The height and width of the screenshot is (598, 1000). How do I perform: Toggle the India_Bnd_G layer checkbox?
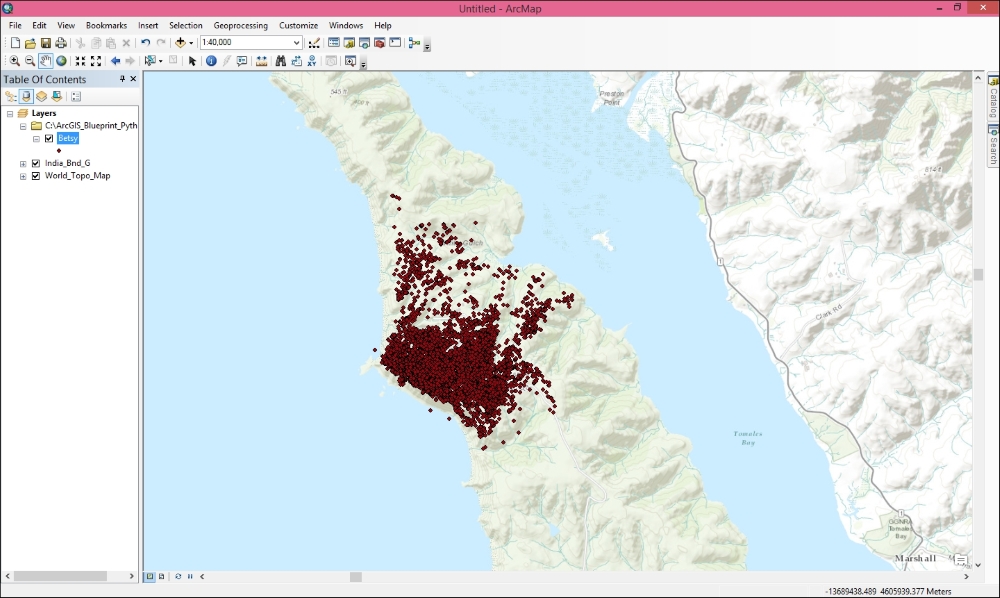point(36,163)
